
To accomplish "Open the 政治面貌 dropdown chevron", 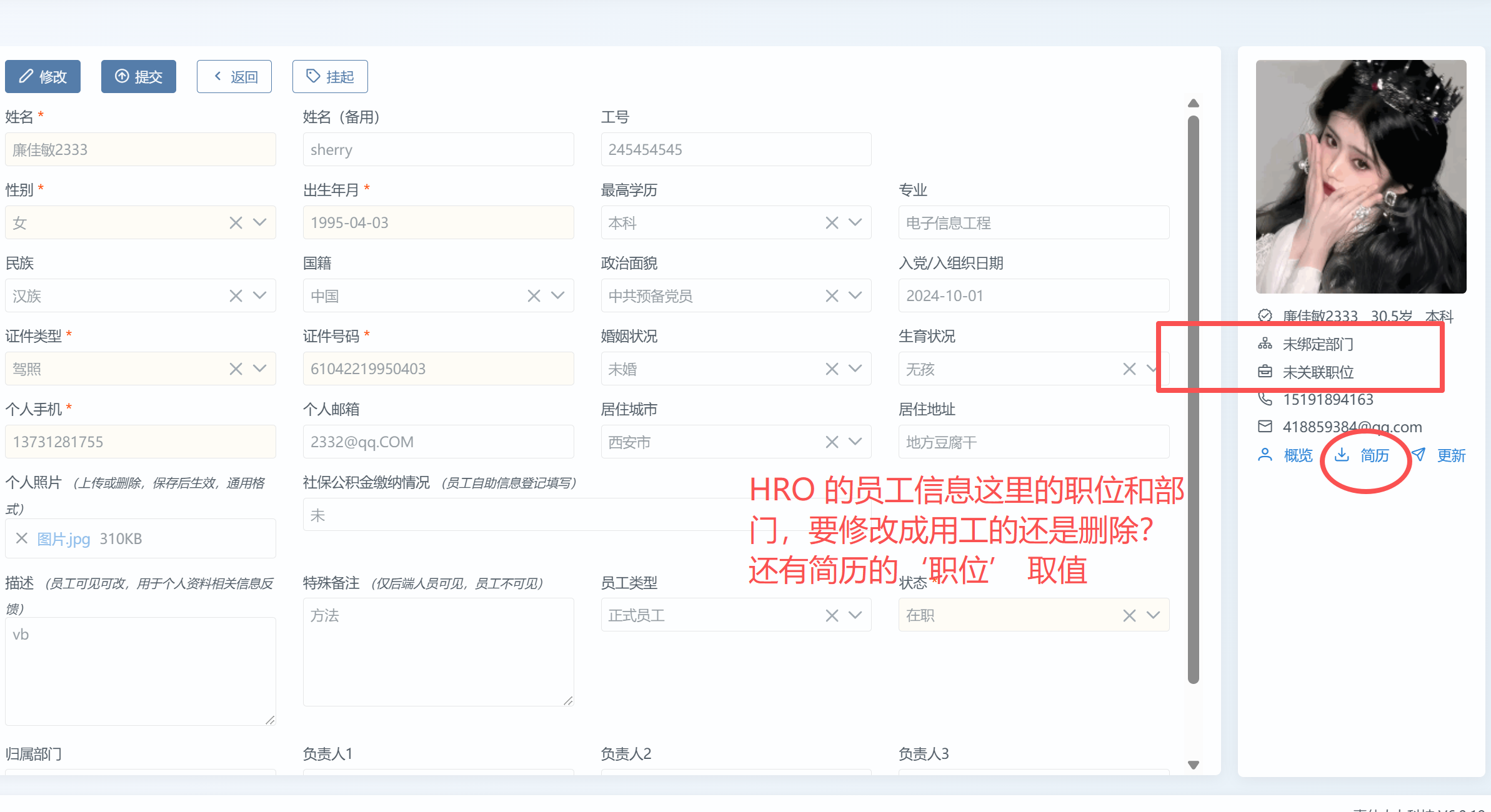I will click(x=855, y=295).
